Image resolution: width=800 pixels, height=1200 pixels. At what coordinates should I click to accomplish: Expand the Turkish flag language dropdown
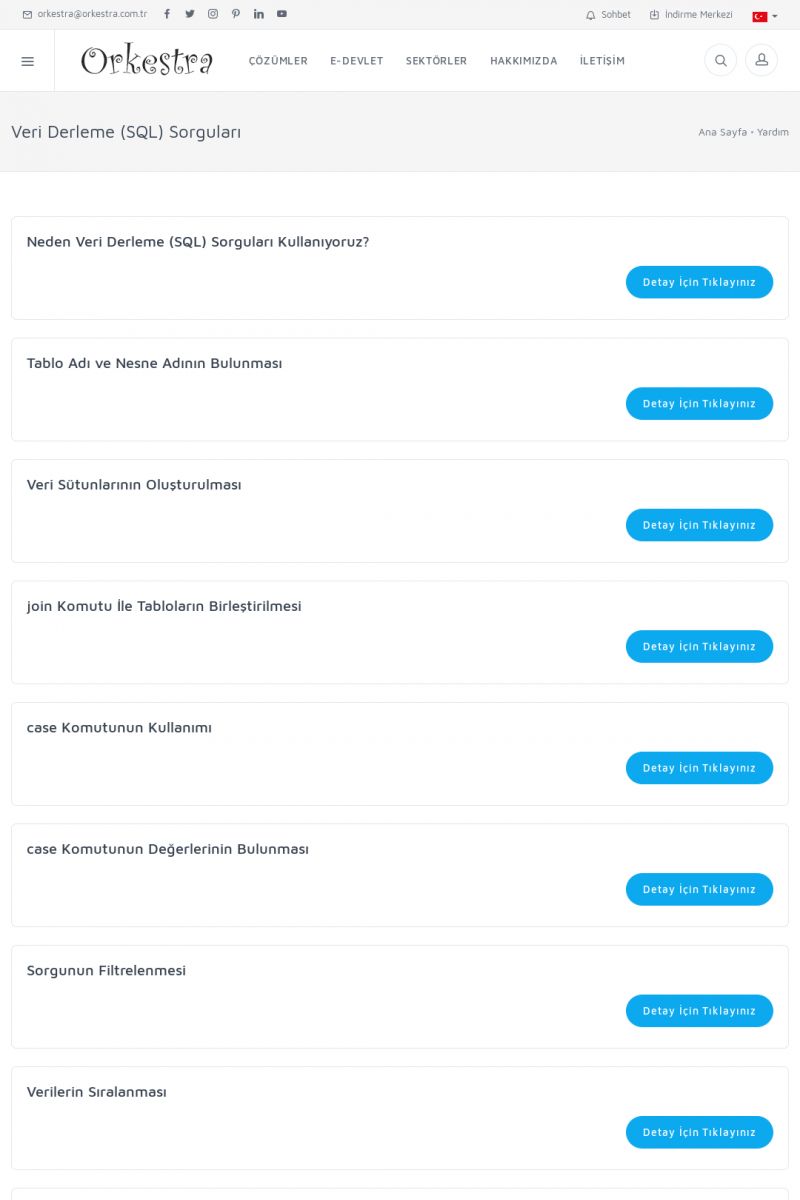pyautogui.click(x=765, y=16)
